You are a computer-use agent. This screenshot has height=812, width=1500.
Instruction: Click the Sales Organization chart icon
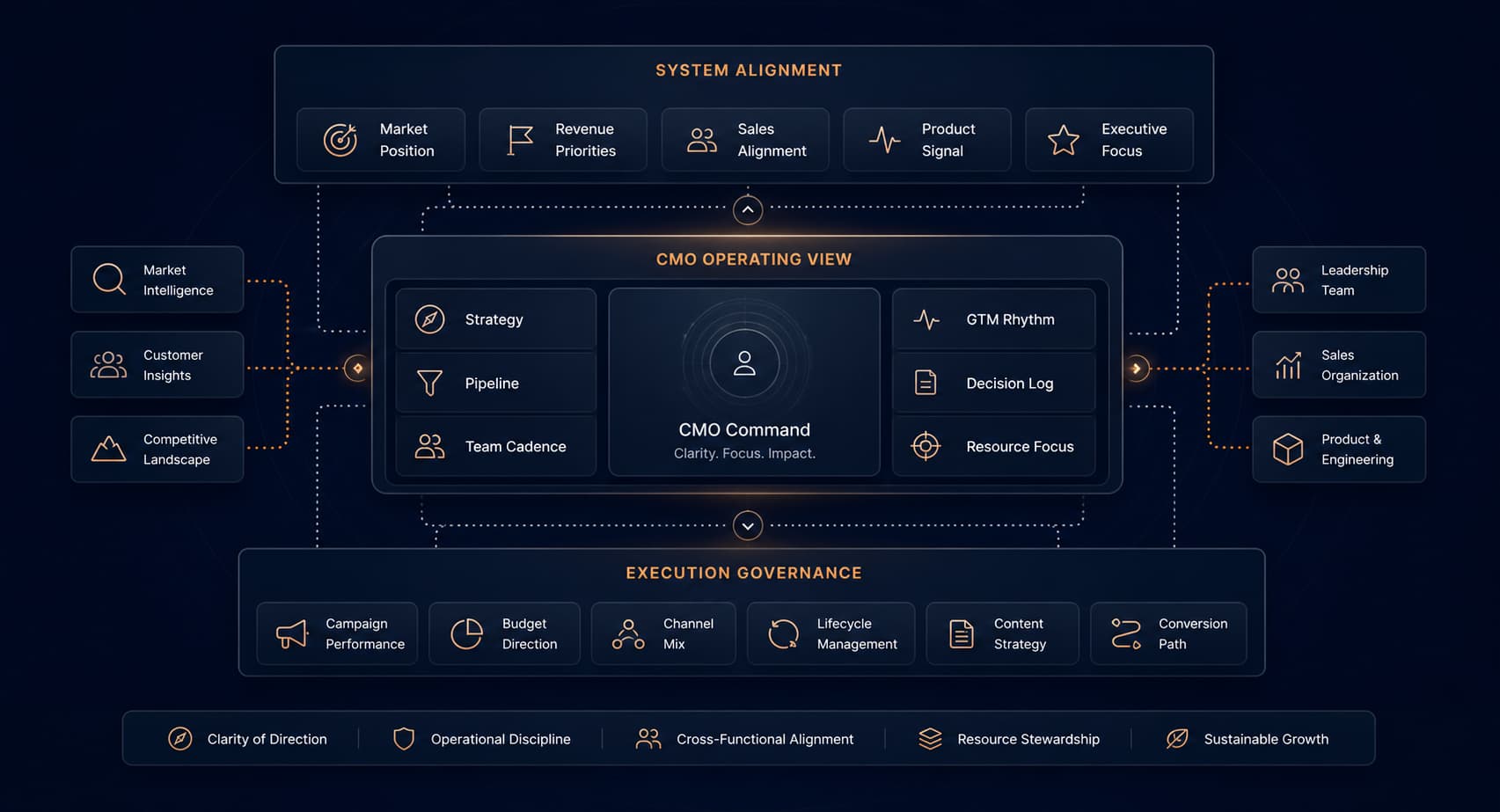coord(1288,365)
